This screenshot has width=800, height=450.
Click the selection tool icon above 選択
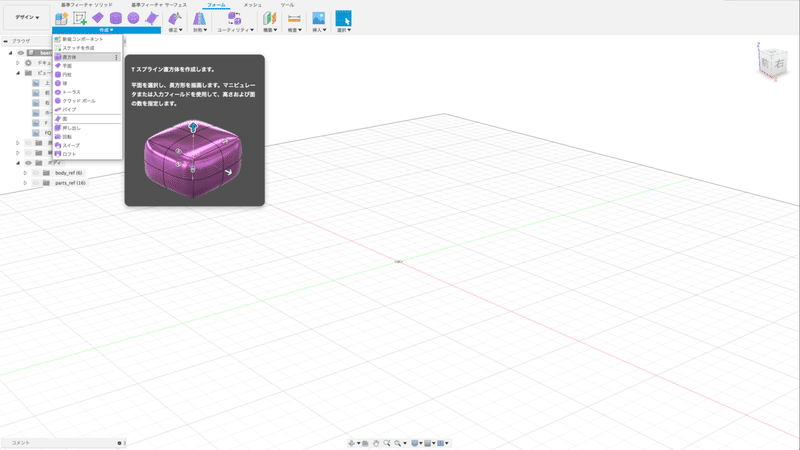tap(343, 18)
